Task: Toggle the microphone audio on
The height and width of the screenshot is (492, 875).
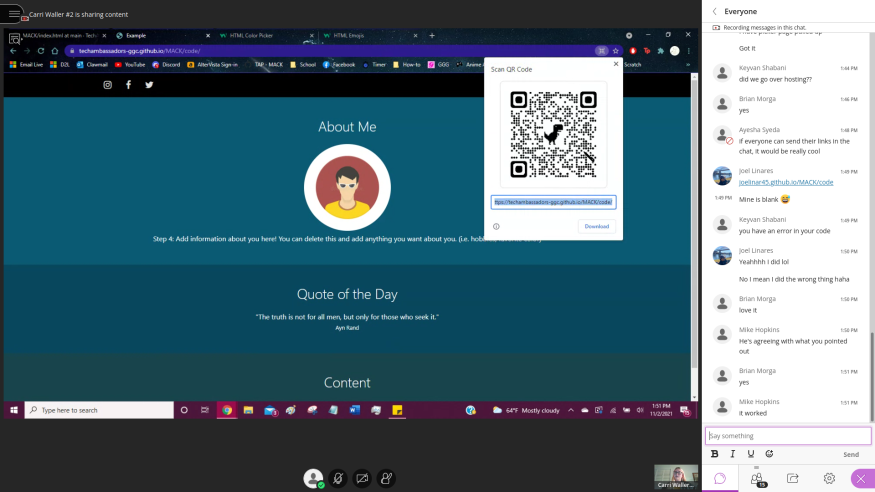Action: point(338,479)
